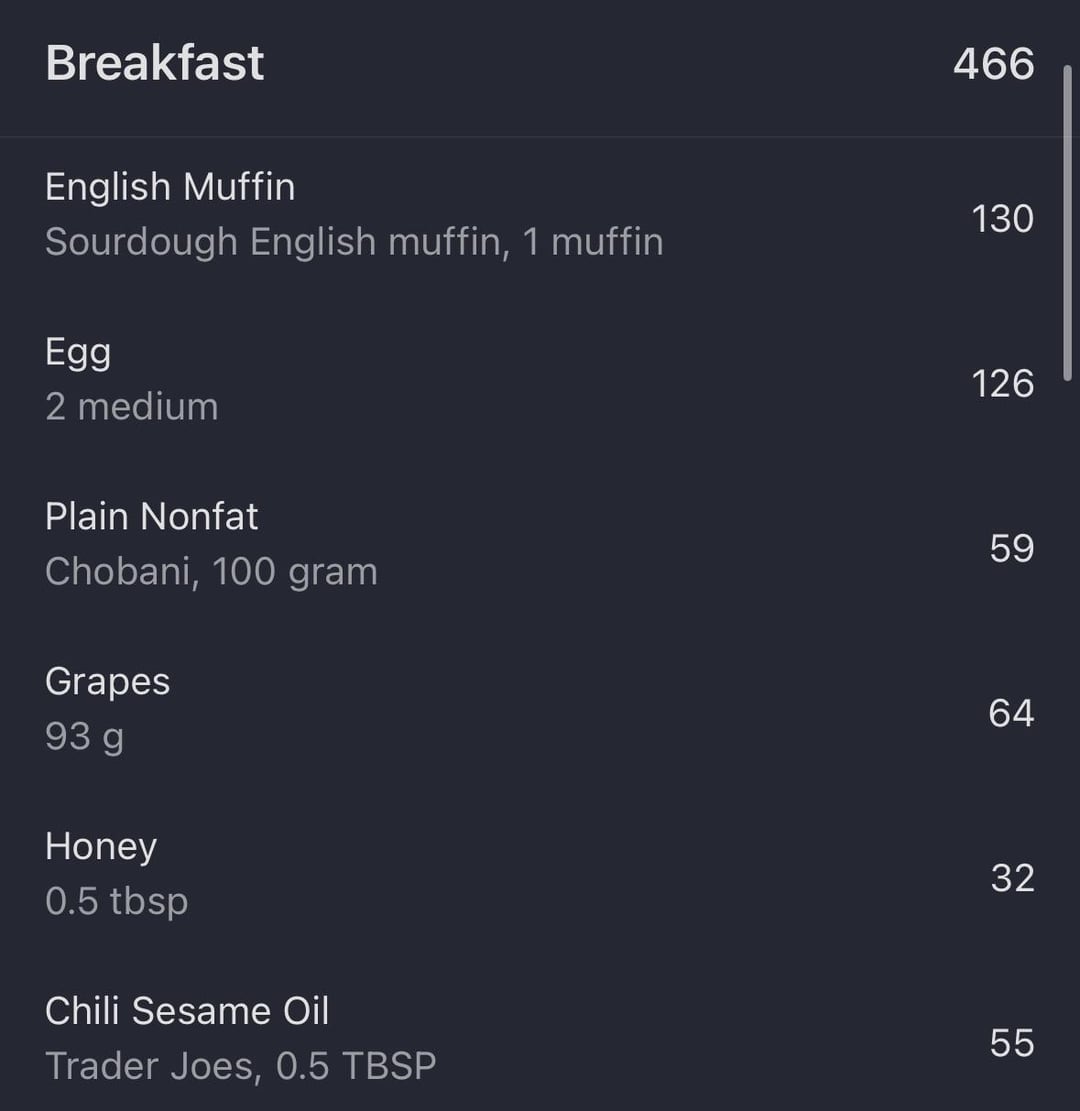
Task: Click the vertical scrollbar thumb
Action: [x=1068, y=223]
